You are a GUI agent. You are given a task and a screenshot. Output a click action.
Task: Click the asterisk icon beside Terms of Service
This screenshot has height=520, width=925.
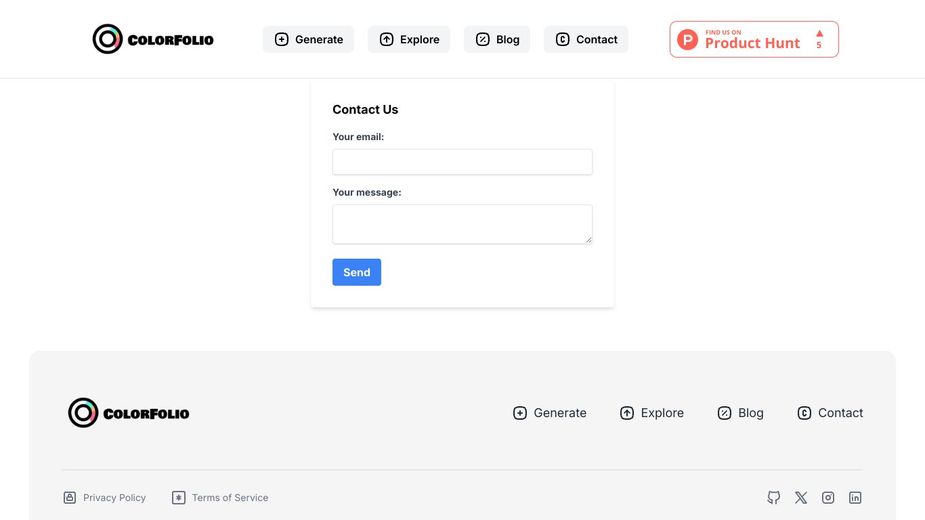tap(179, 498)
